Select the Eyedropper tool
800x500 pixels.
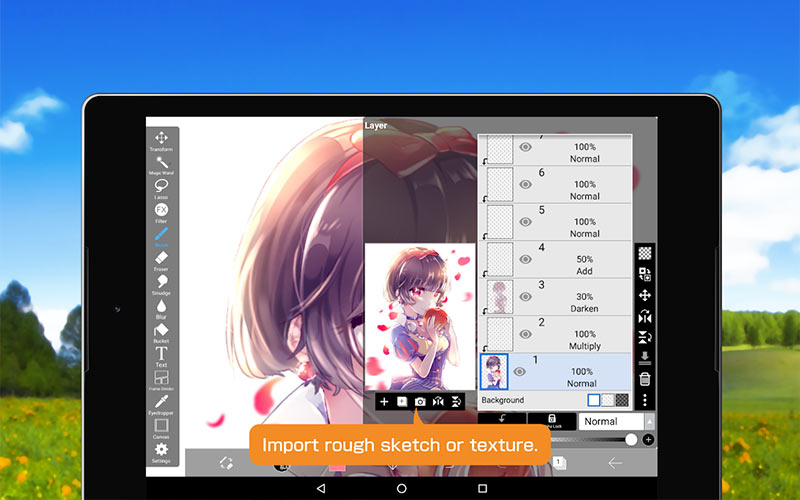[x=161, y=404]
